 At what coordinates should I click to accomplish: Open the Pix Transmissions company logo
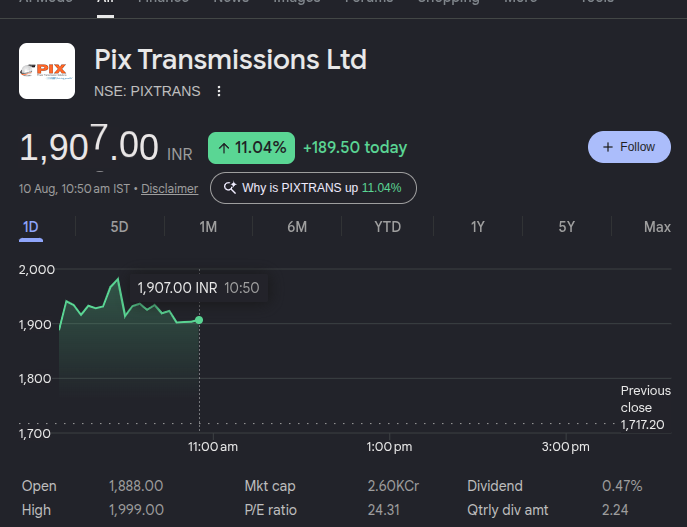tap(47, 71)
